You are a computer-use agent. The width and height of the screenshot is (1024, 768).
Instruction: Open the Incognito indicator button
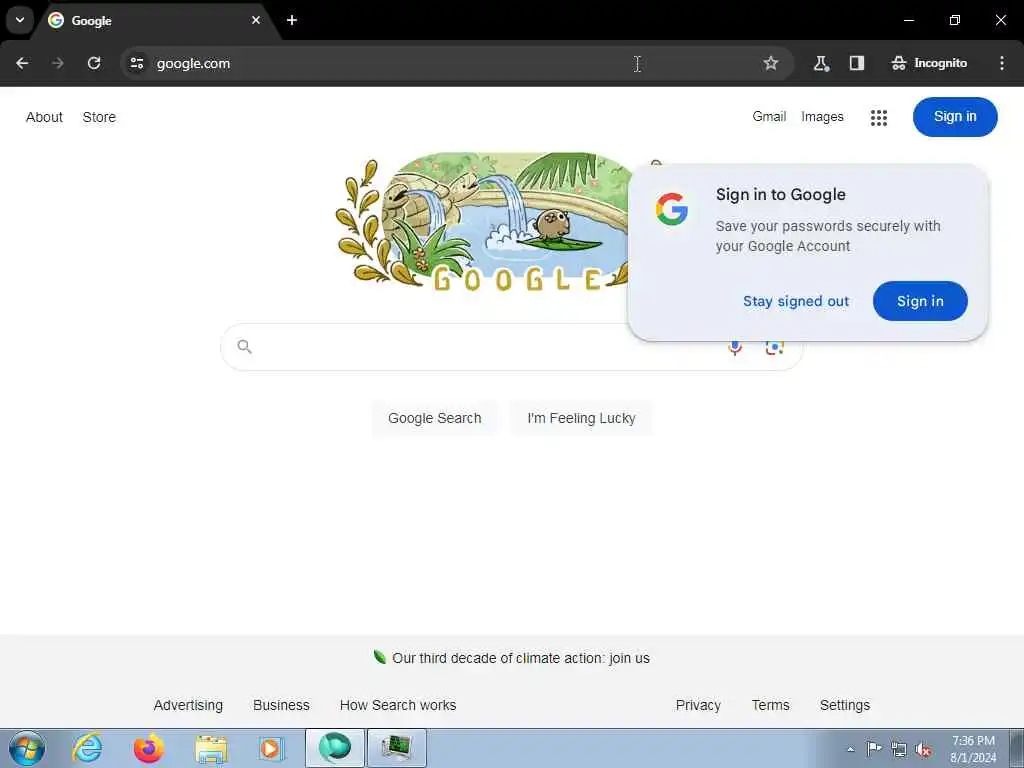pyautogui.click(x=929, y=63)
